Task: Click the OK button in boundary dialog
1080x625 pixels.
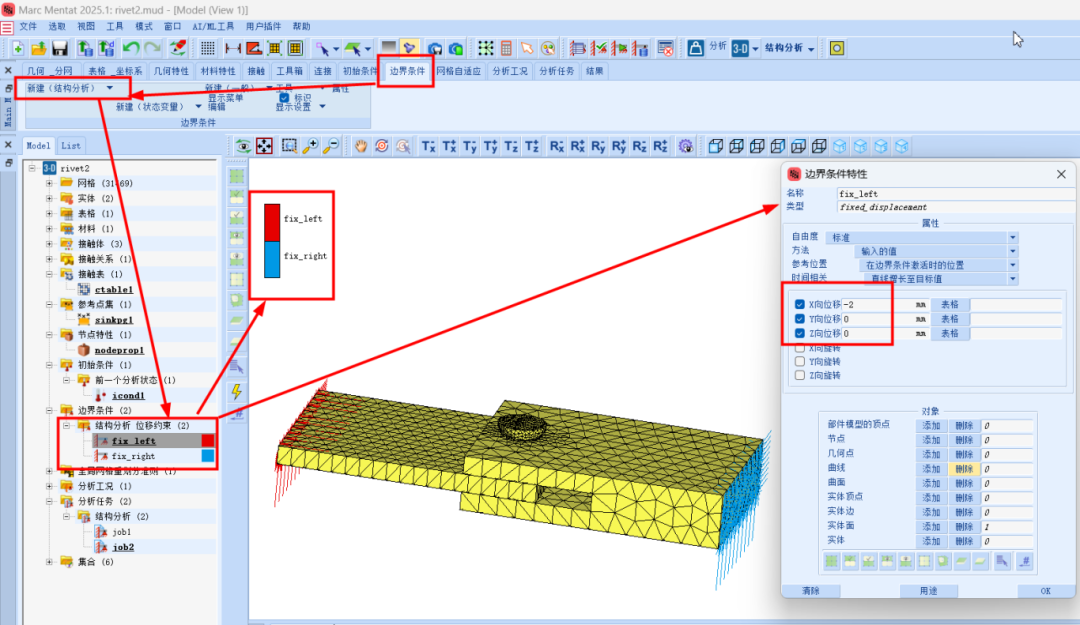Action: coord(1045,591)
